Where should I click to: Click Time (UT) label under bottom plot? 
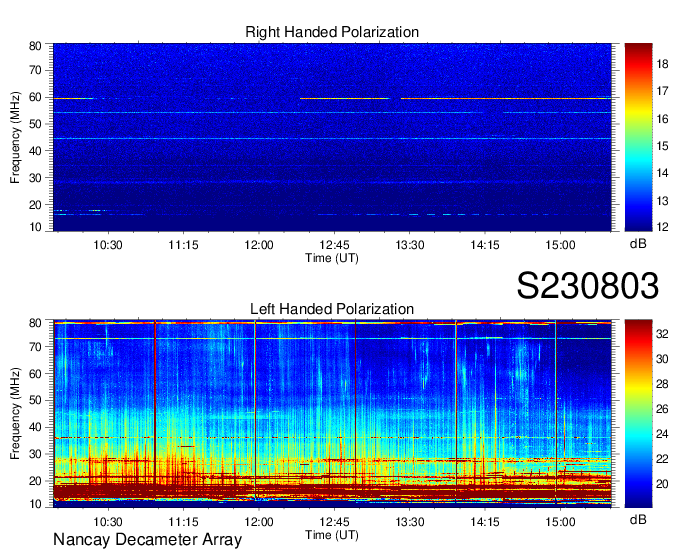[x=332, y=535]
